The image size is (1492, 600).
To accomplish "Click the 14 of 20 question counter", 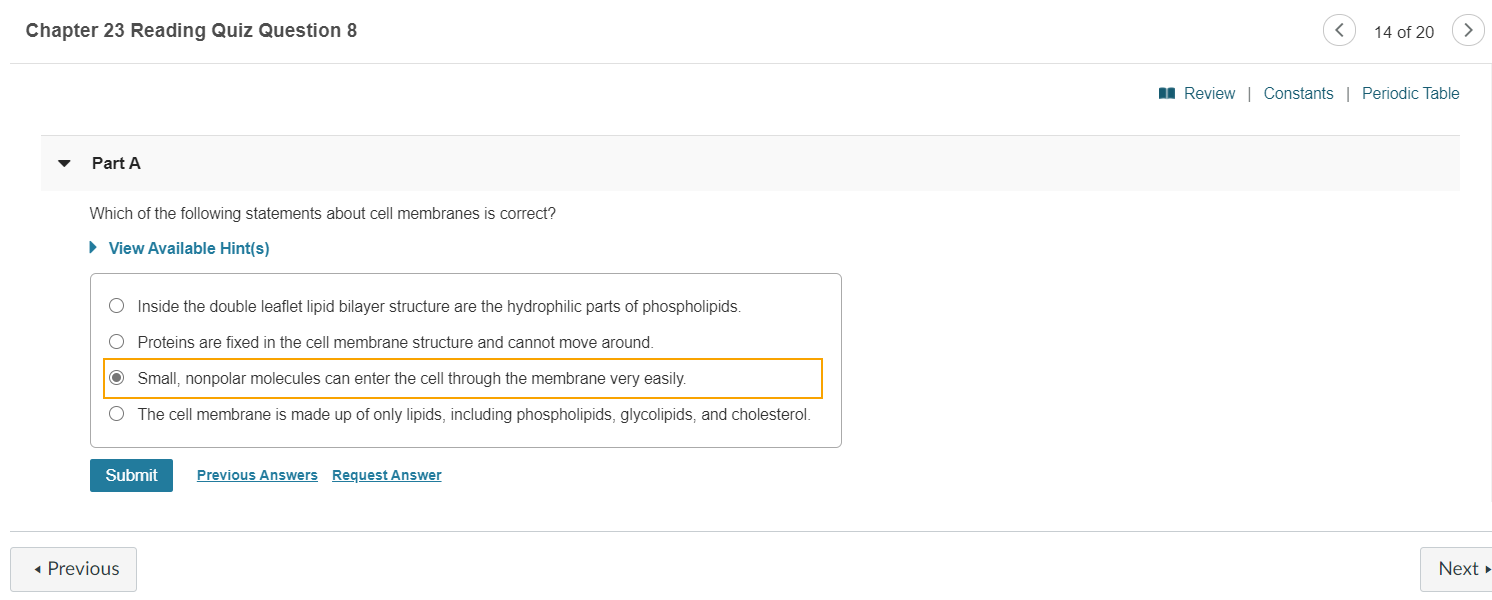I will 1404,31.
